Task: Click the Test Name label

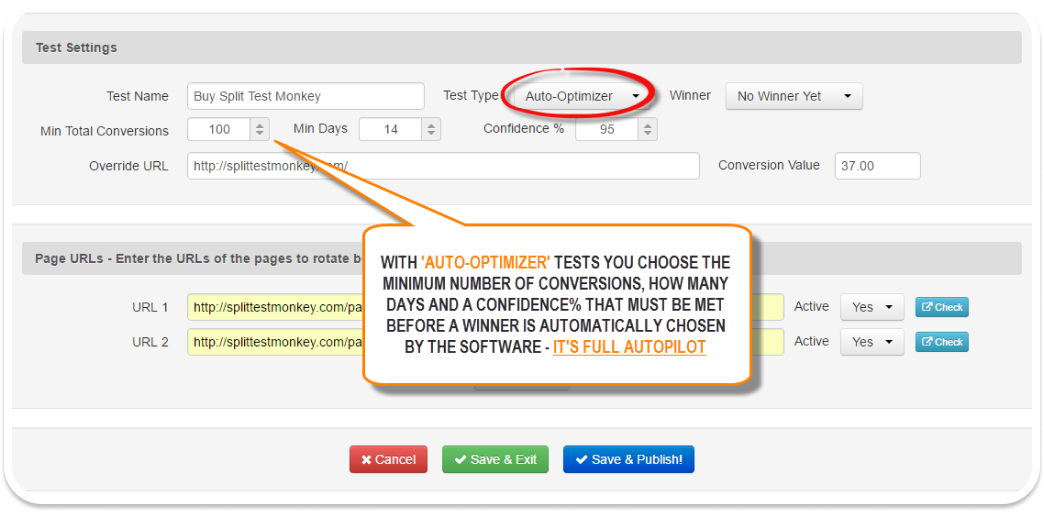Action: point(137,97)
